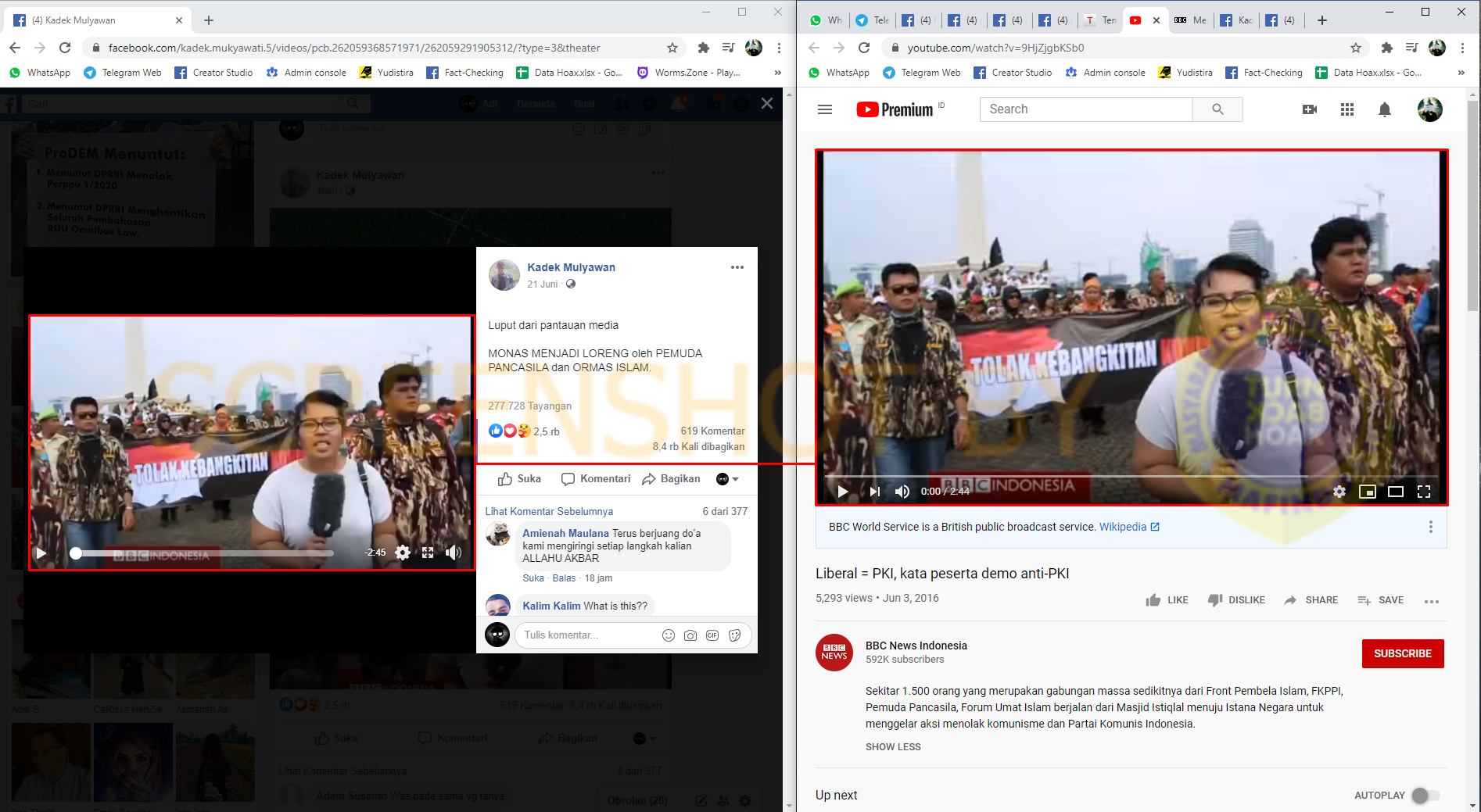1481x812 pixels.
Task: Click SHARE under the YouTube video
Action: pos(1311,600)
